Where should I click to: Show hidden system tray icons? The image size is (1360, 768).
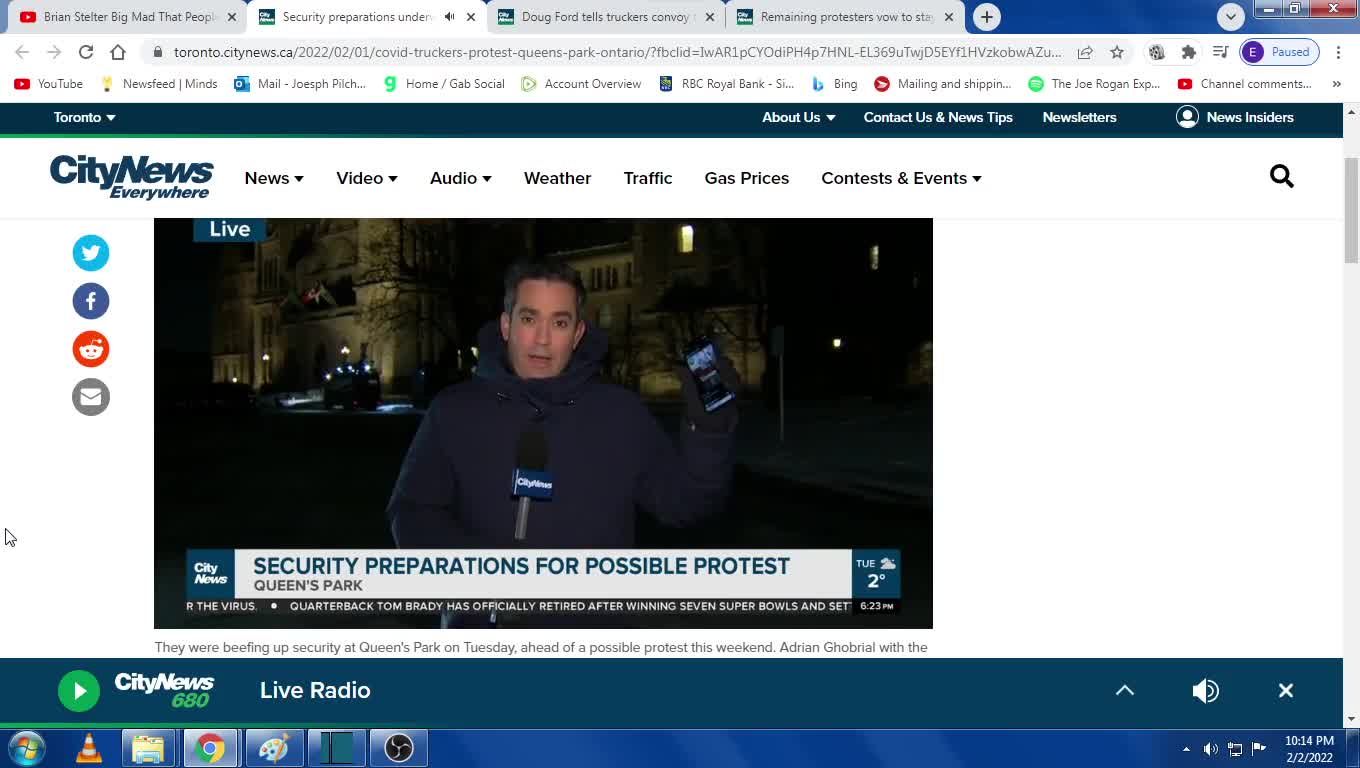pos(1186,749)
